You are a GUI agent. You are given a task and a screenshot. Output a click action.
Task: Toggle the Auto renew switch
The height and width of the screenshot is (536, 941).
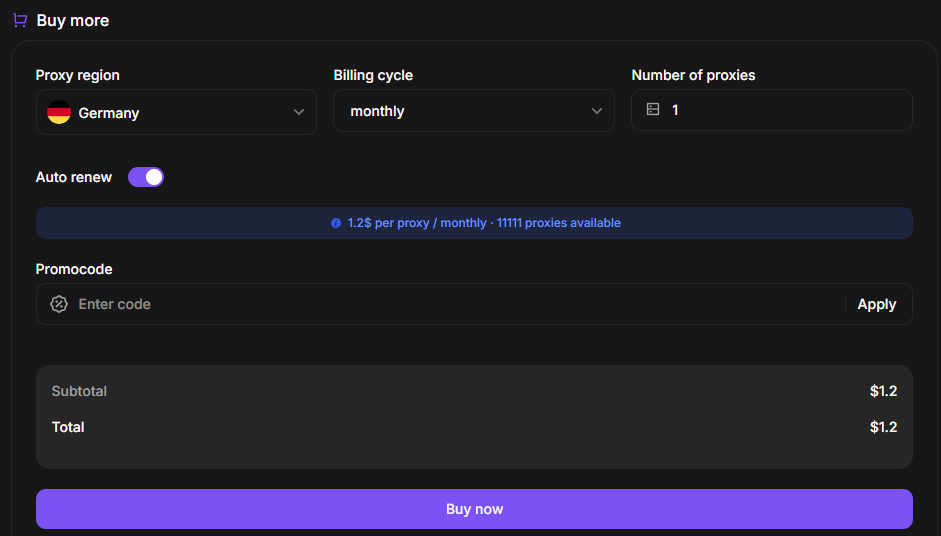(x=146, y=177)
